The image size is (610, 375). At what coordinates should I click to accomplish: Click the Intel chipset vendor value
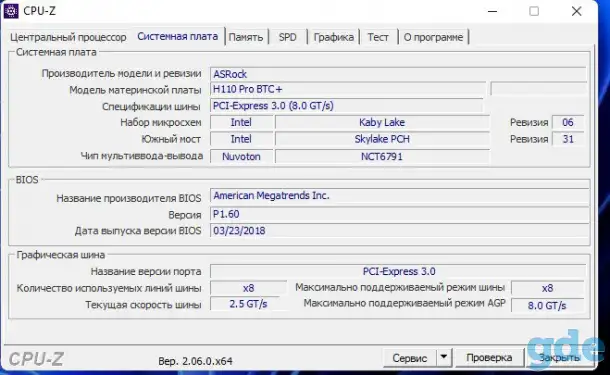click(x=241, y=123)
